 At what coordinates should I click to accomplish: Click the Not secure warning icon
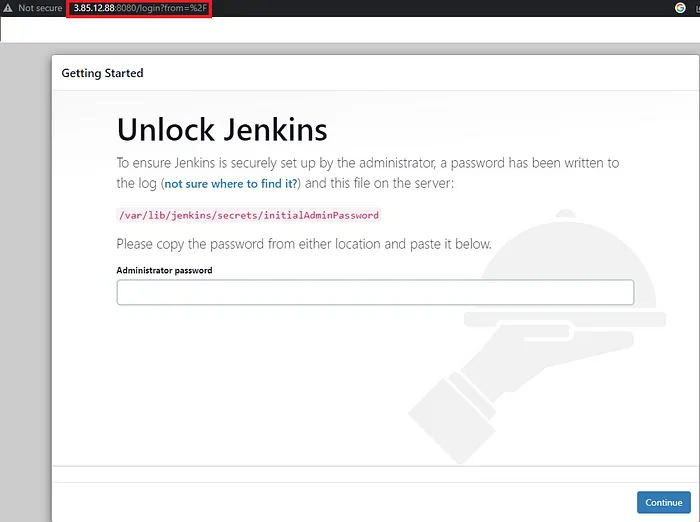click(8, 8)
